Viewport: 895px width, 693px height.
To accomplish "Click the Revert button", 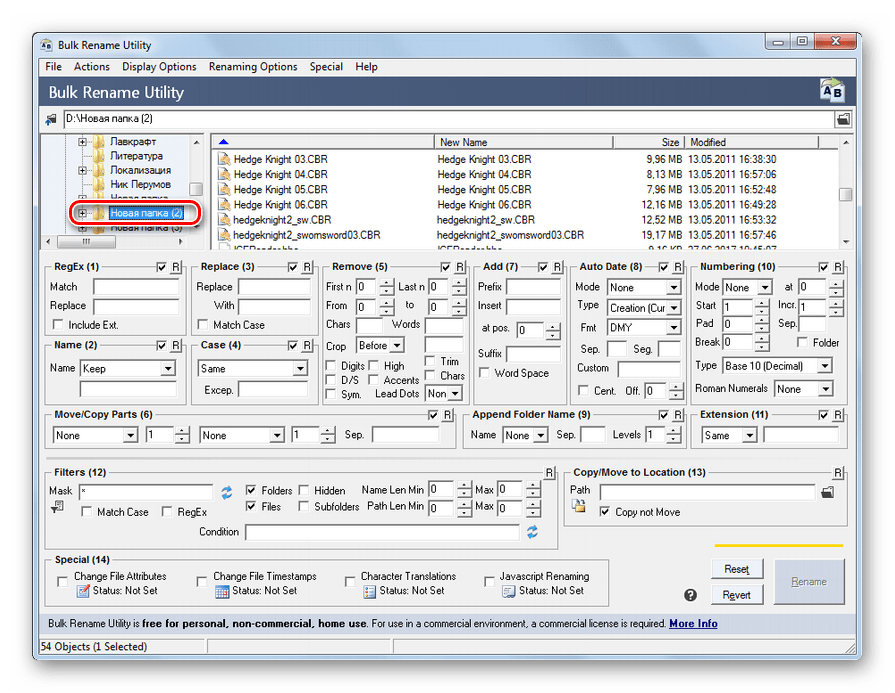I will pyautogui.click(x=737, y=595).
